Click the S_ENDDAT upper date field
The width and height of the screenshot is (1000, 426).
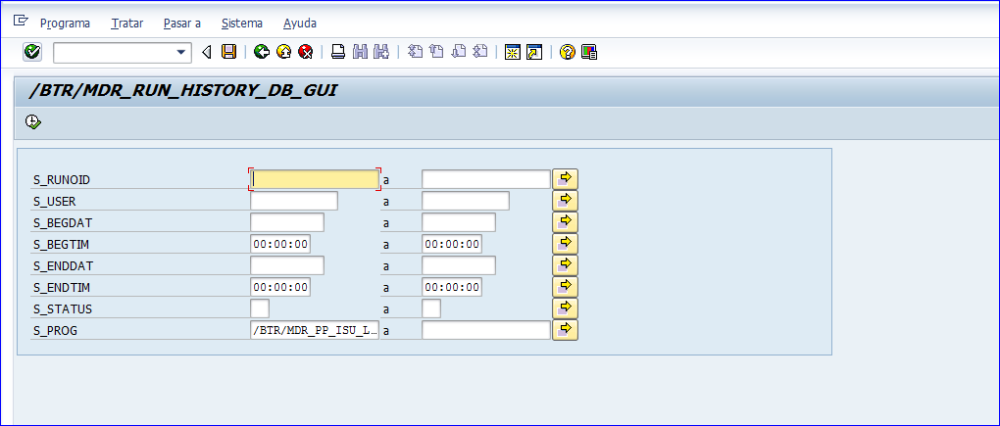tap(459, 265)
